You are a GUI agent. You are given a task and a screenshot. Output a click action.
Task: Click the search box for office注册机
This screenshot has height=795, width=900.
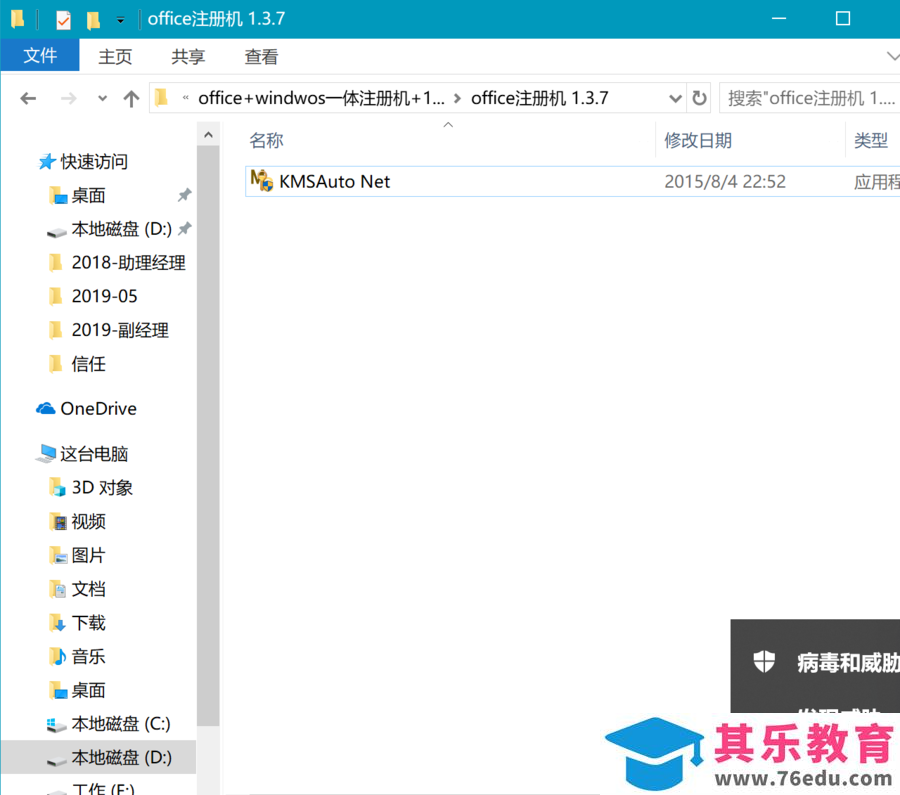pyautogui.click(x=809, y=98)
